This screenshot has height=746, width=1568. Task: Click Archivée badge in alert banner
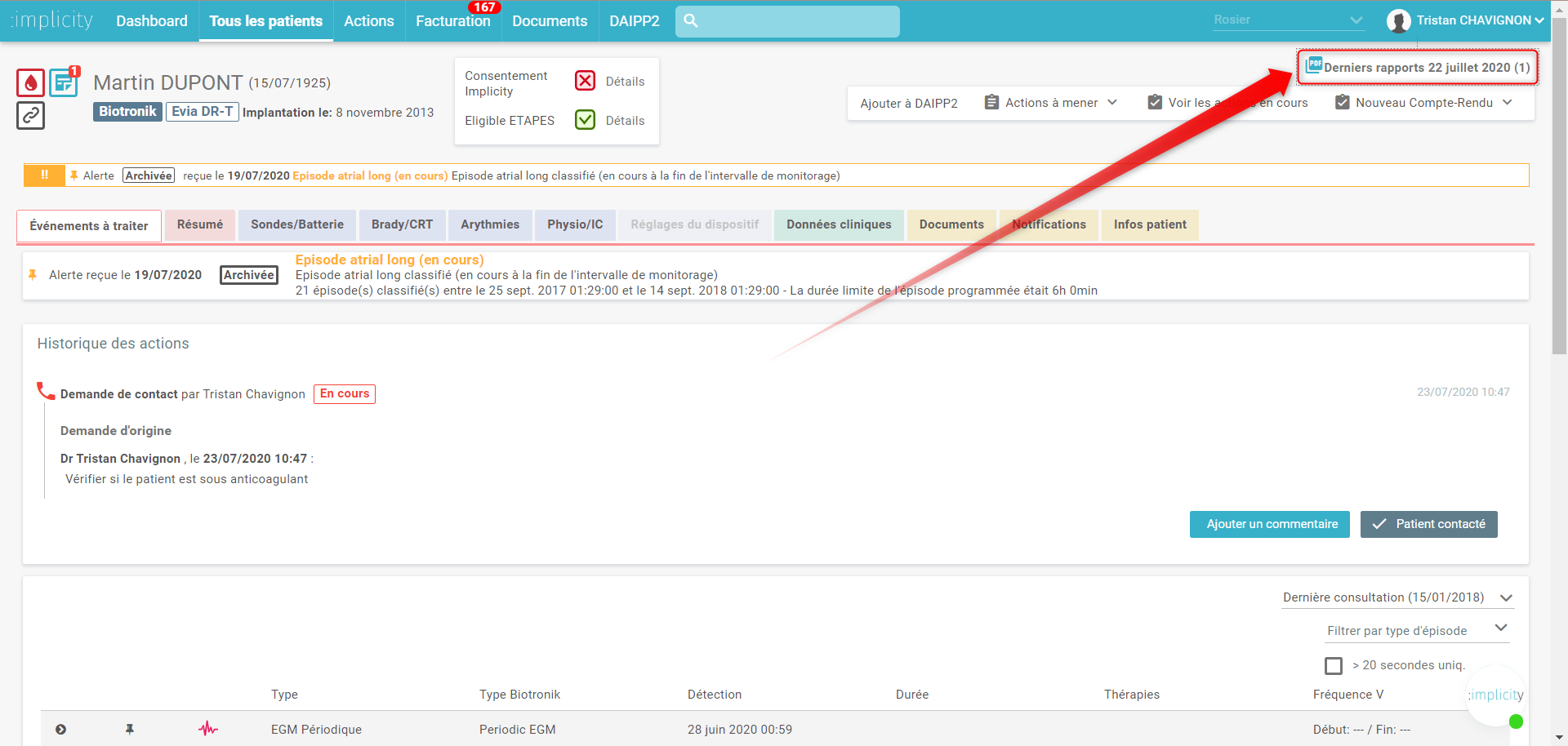pyautogui.click(x=149, y=175)
